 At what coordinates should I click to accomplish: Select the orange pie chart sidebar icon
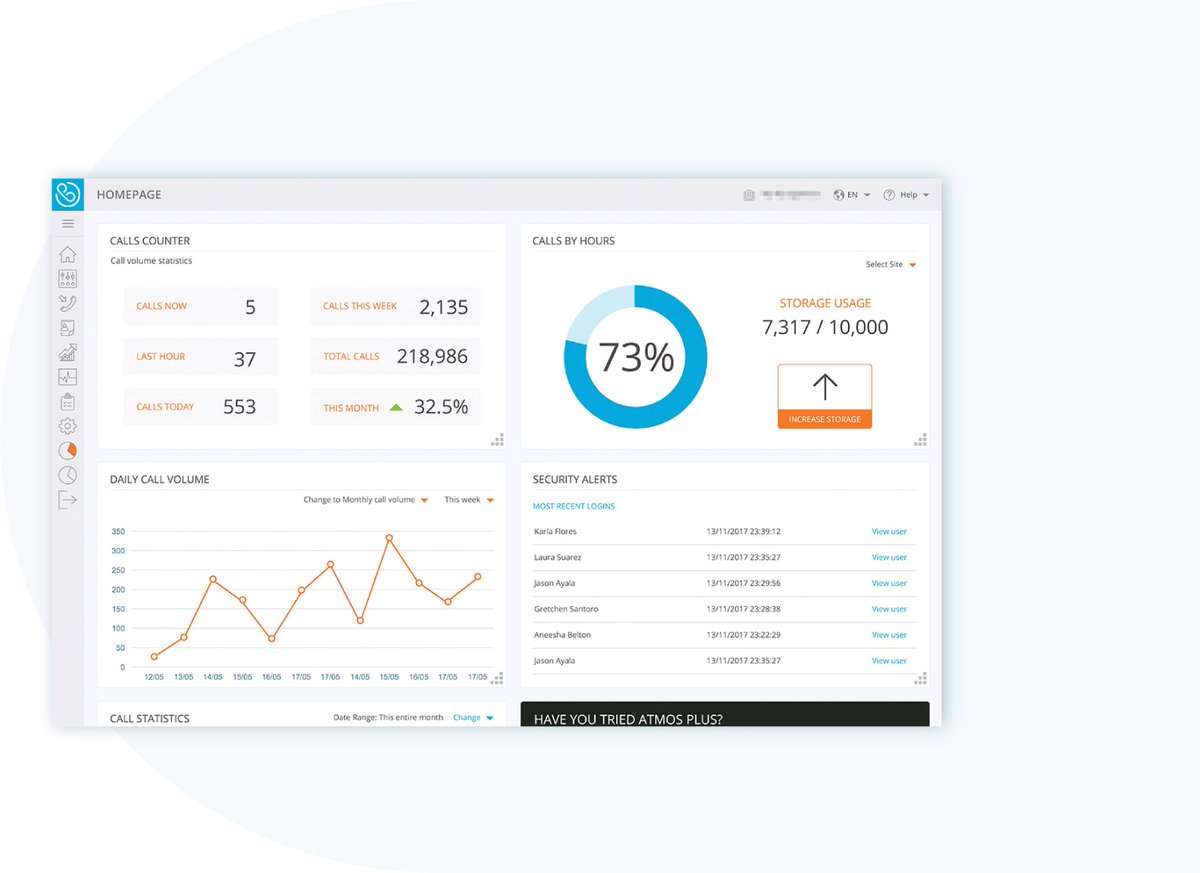(68, 451)
